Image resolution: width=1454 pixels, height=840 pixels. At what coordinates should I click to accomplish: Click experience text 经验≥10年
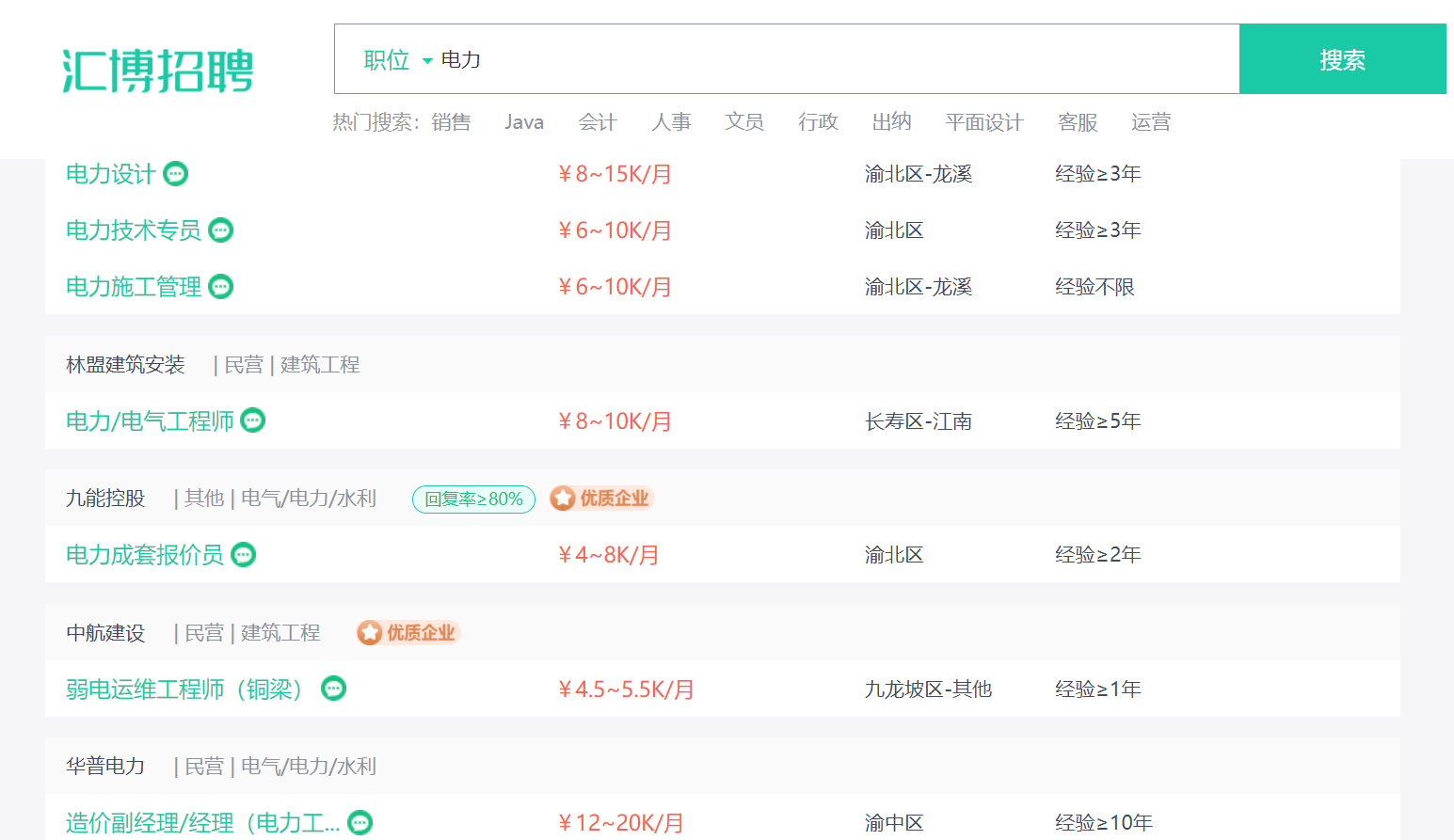1104,823
